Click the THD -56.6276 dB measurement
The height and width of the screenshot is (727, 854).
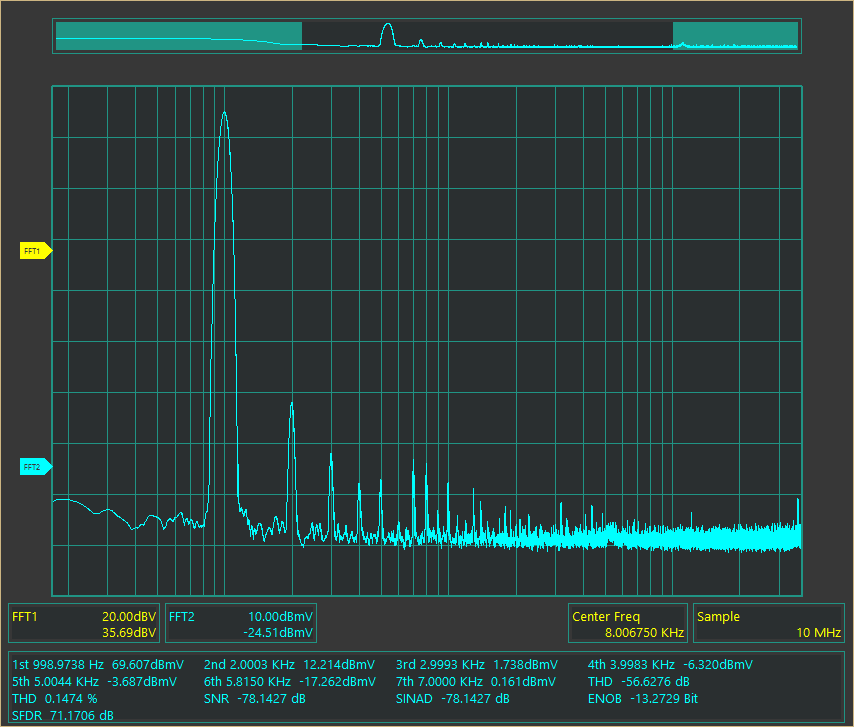638,681
